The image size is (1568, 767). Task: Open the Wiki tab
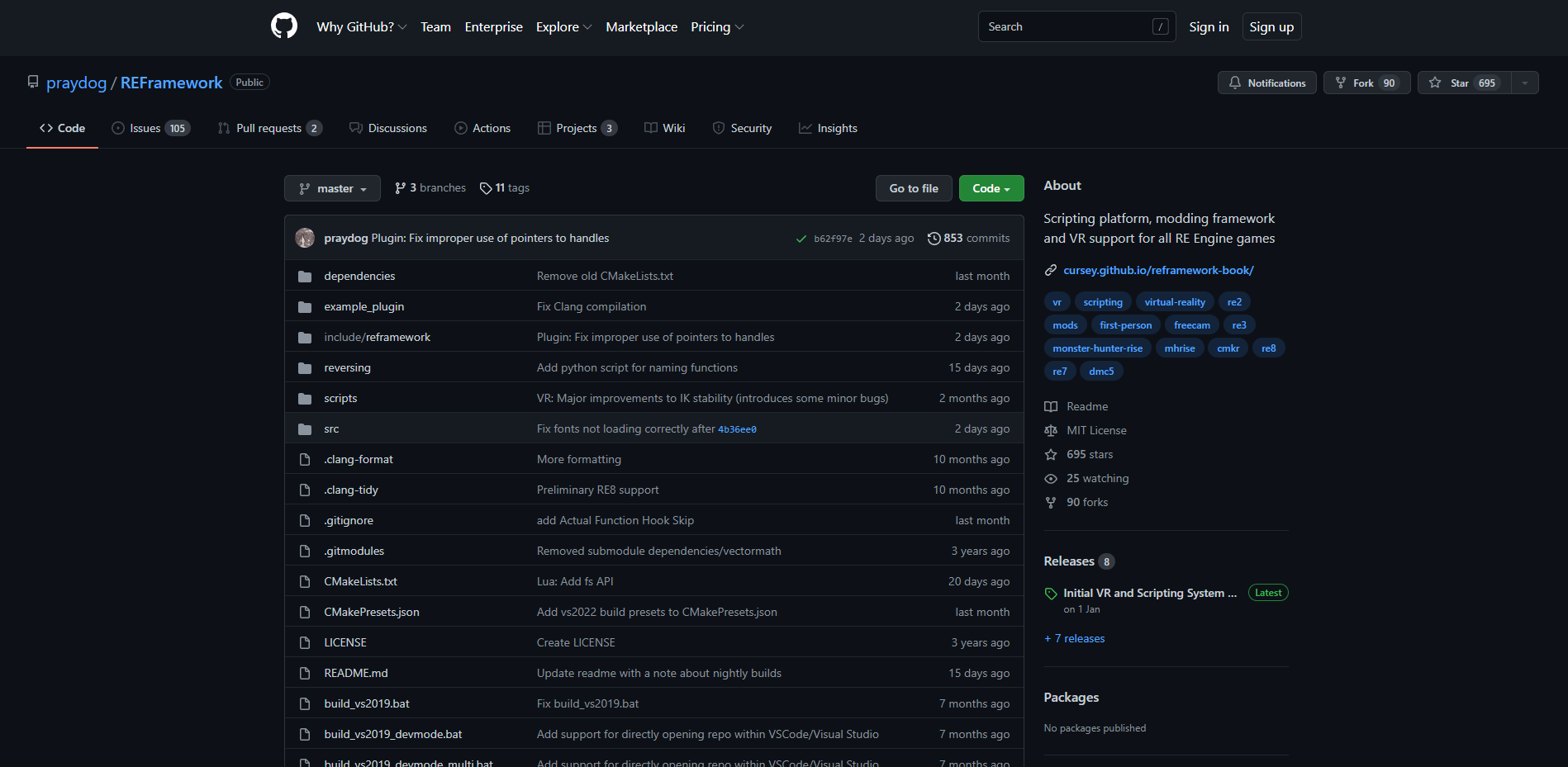665,128
